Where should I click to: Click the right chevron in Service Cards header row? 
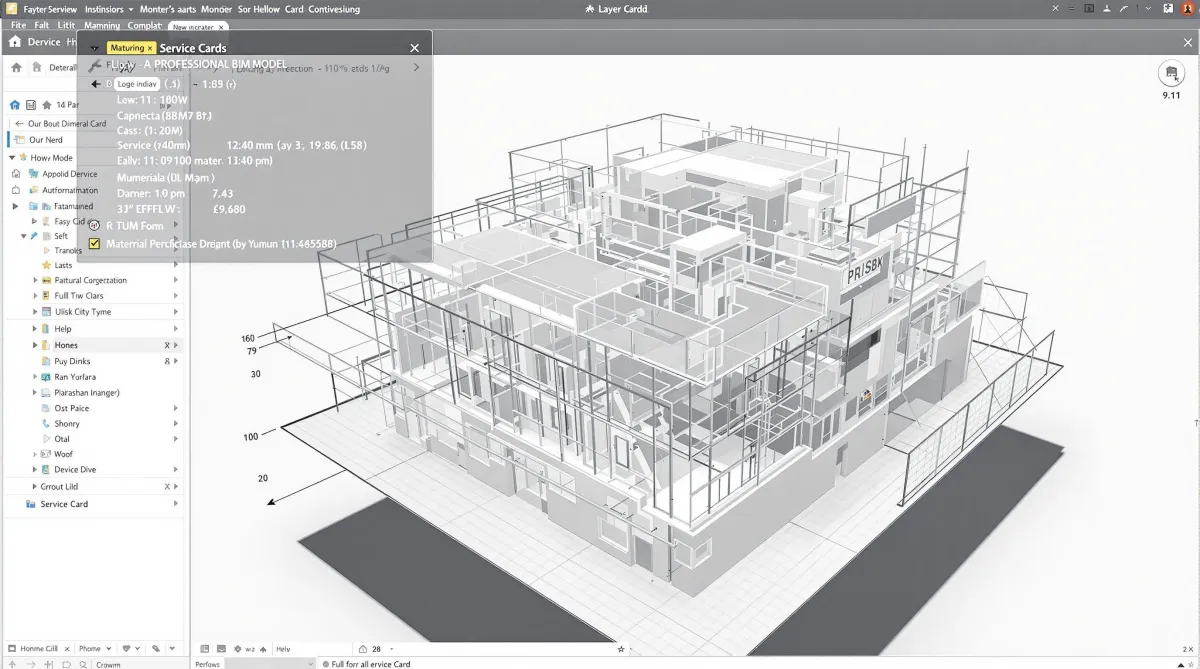coord(416,67)
